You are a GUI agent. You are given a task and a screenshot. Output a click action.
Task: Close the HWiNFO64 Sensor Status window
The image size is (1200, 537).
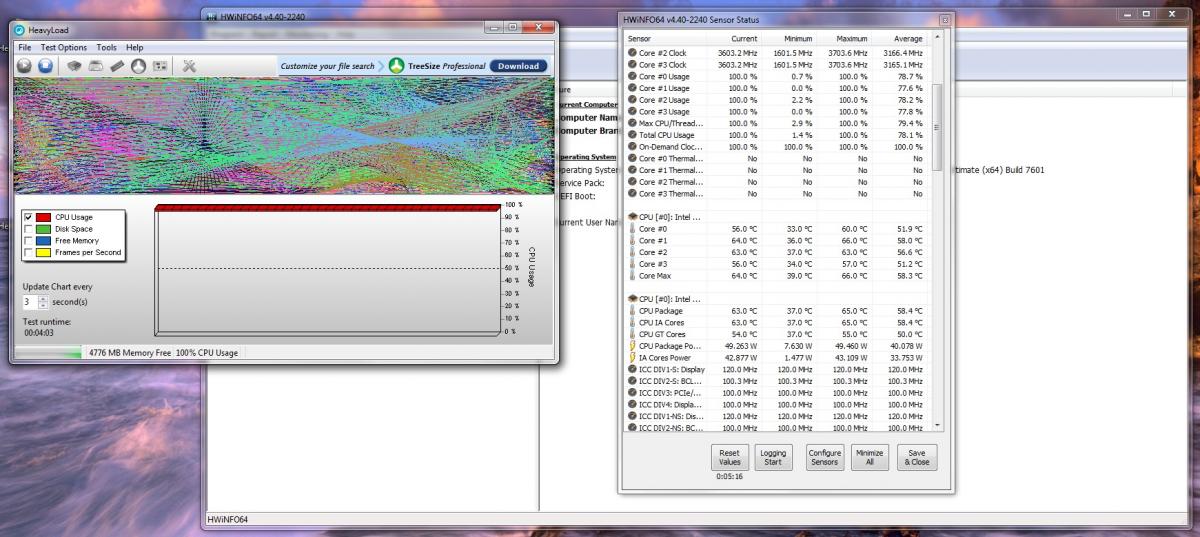click(945, 19)
